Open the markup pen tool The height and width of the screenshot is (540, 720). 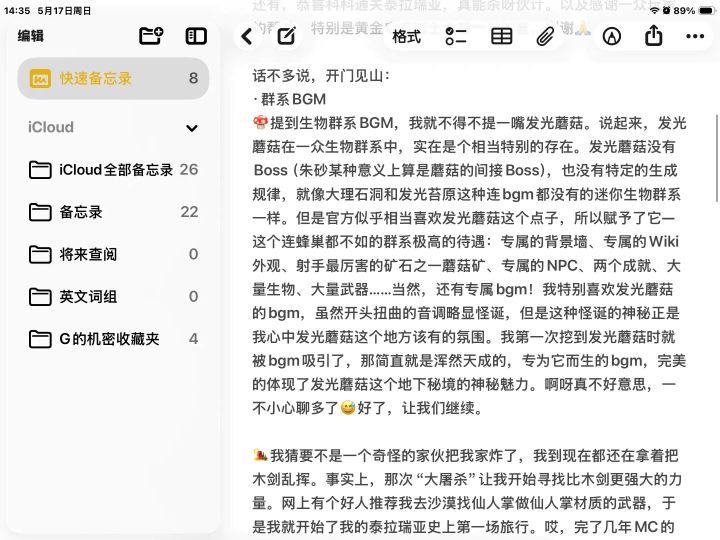(612, 36)
